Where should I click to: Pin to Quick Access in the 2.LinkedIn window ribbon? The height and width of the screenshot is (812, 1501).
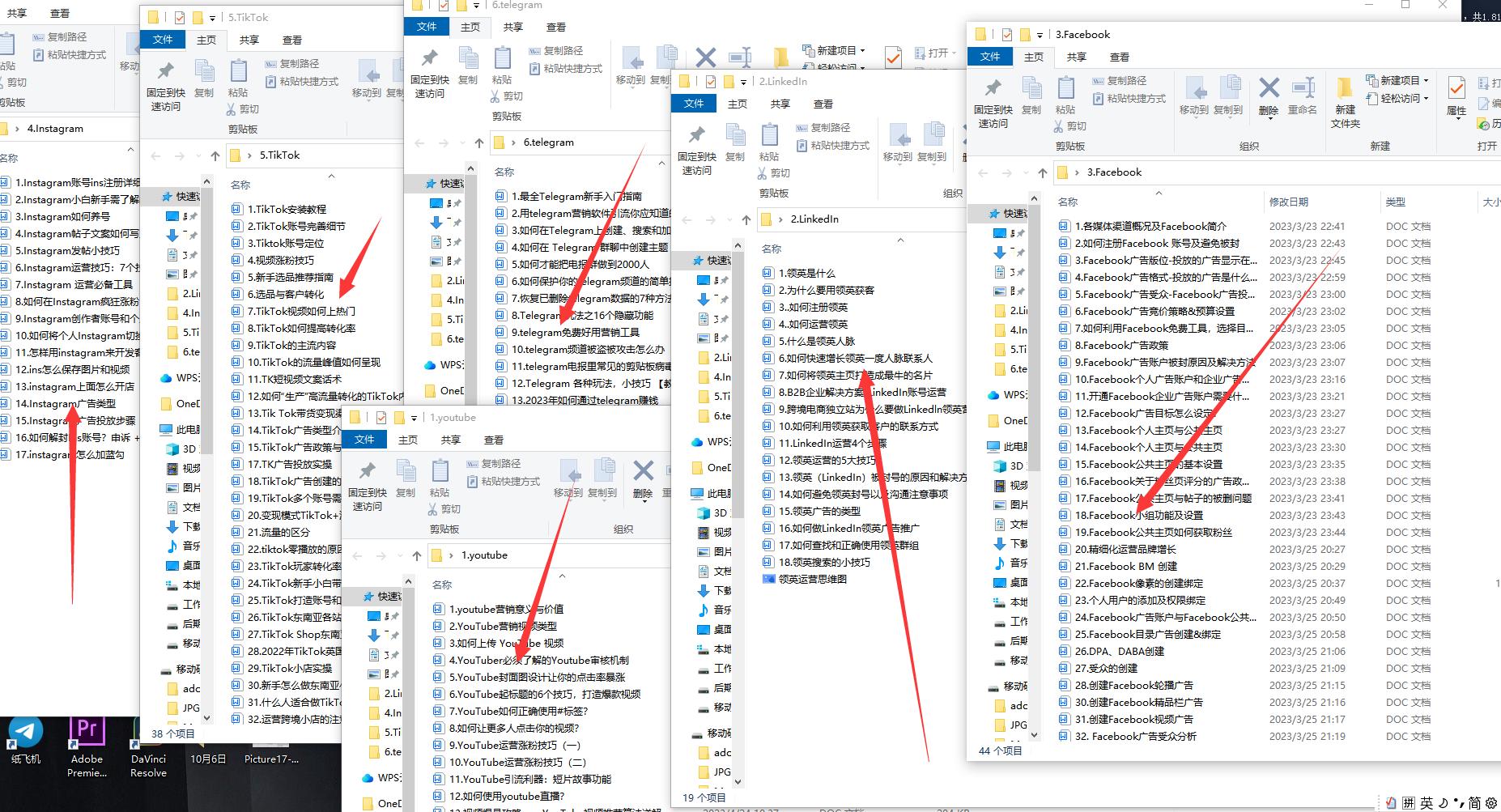696,150
